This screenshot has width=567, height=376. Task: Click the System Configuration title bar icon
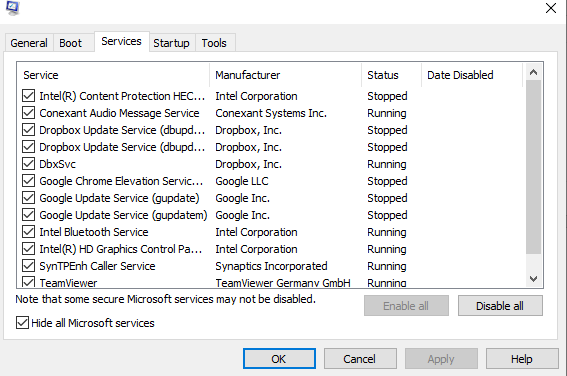[12, 8]
